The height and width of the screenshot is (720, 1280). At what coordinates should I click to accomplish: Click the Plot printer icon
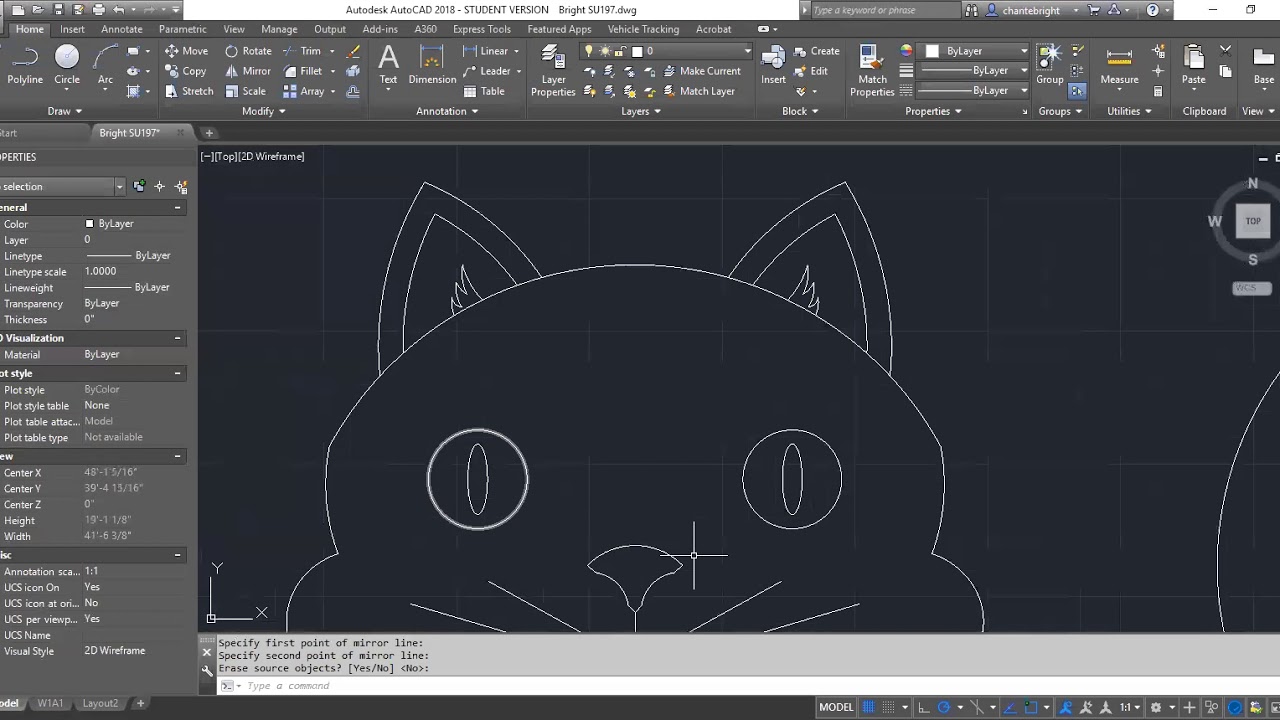[x=98, y=10]
